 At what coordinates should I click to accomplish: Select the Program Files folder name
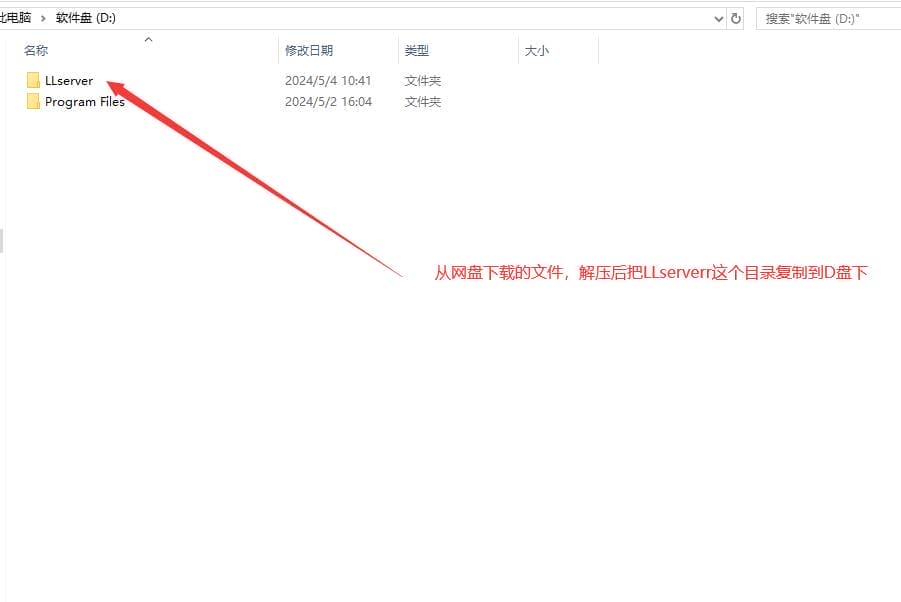pos(85,101)
